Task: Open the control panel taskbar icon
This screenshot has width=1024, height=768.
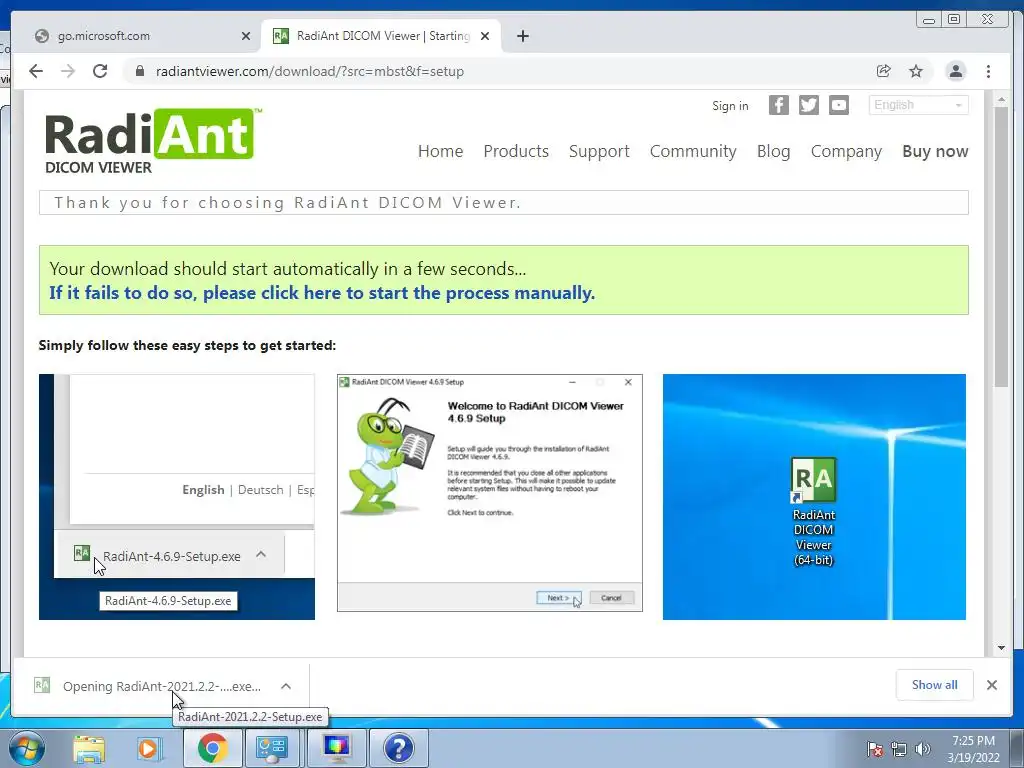Action: 272,748
